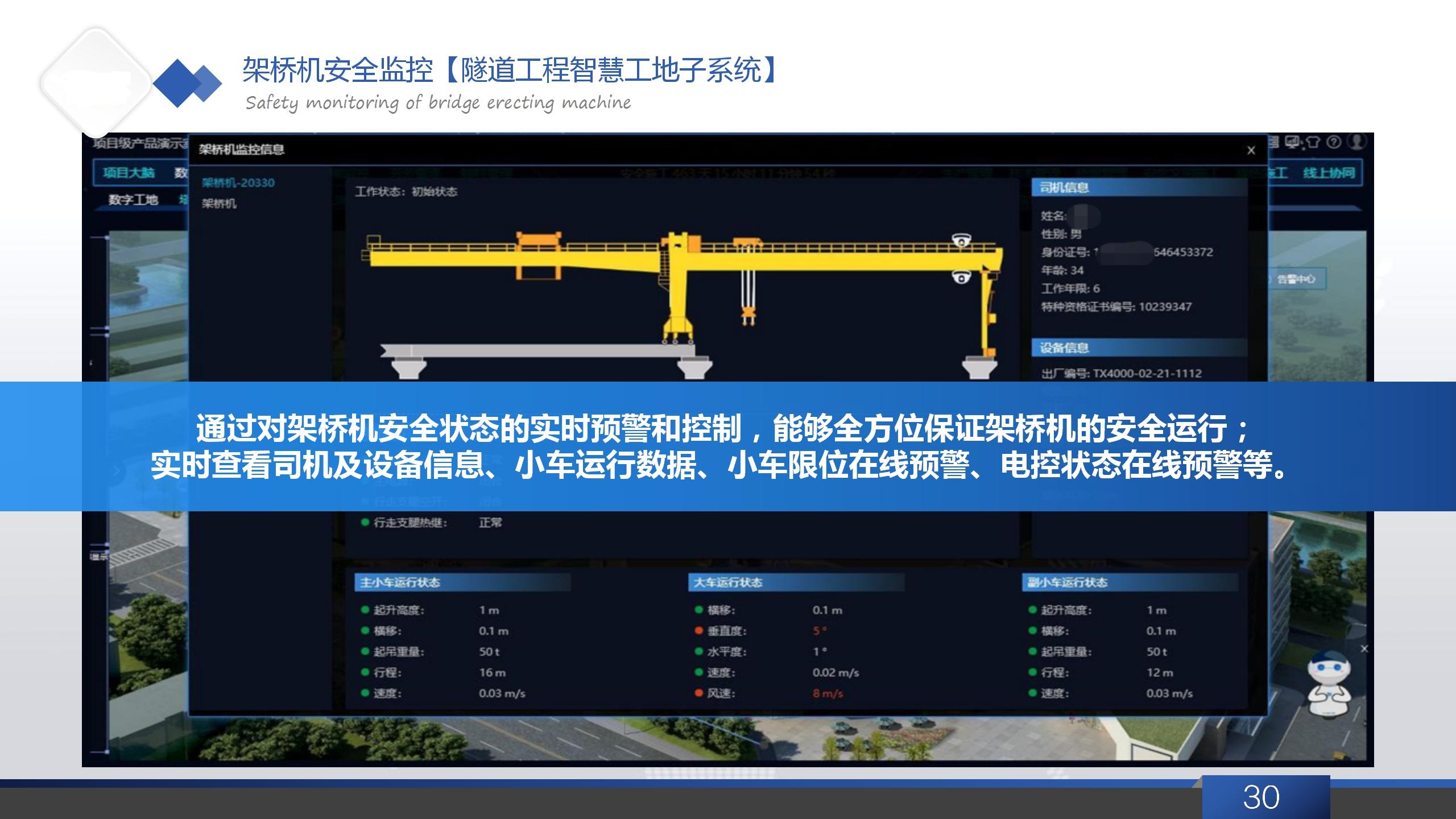Click the lower camera icon on the crane
Image resolution: width=1456 pixels, height=819 pixels.
click(x=961, y=277)
